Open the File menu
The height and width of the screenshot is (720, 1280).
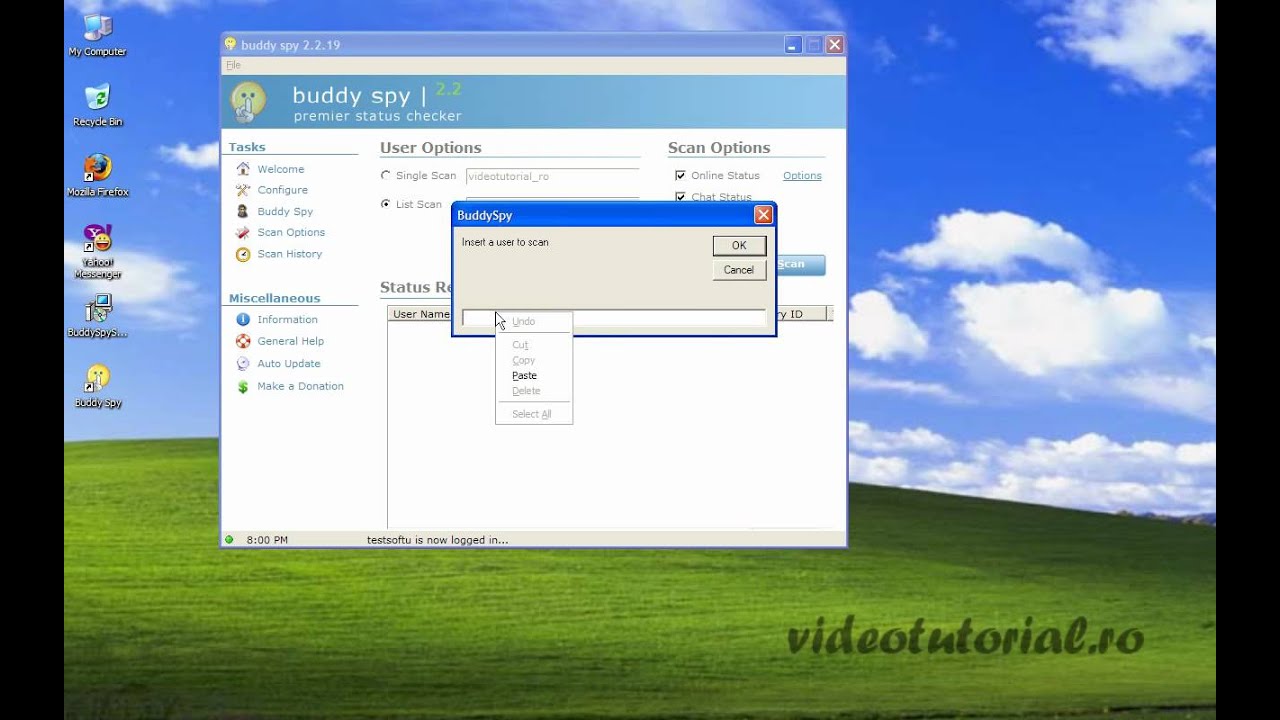click(233, 65)
